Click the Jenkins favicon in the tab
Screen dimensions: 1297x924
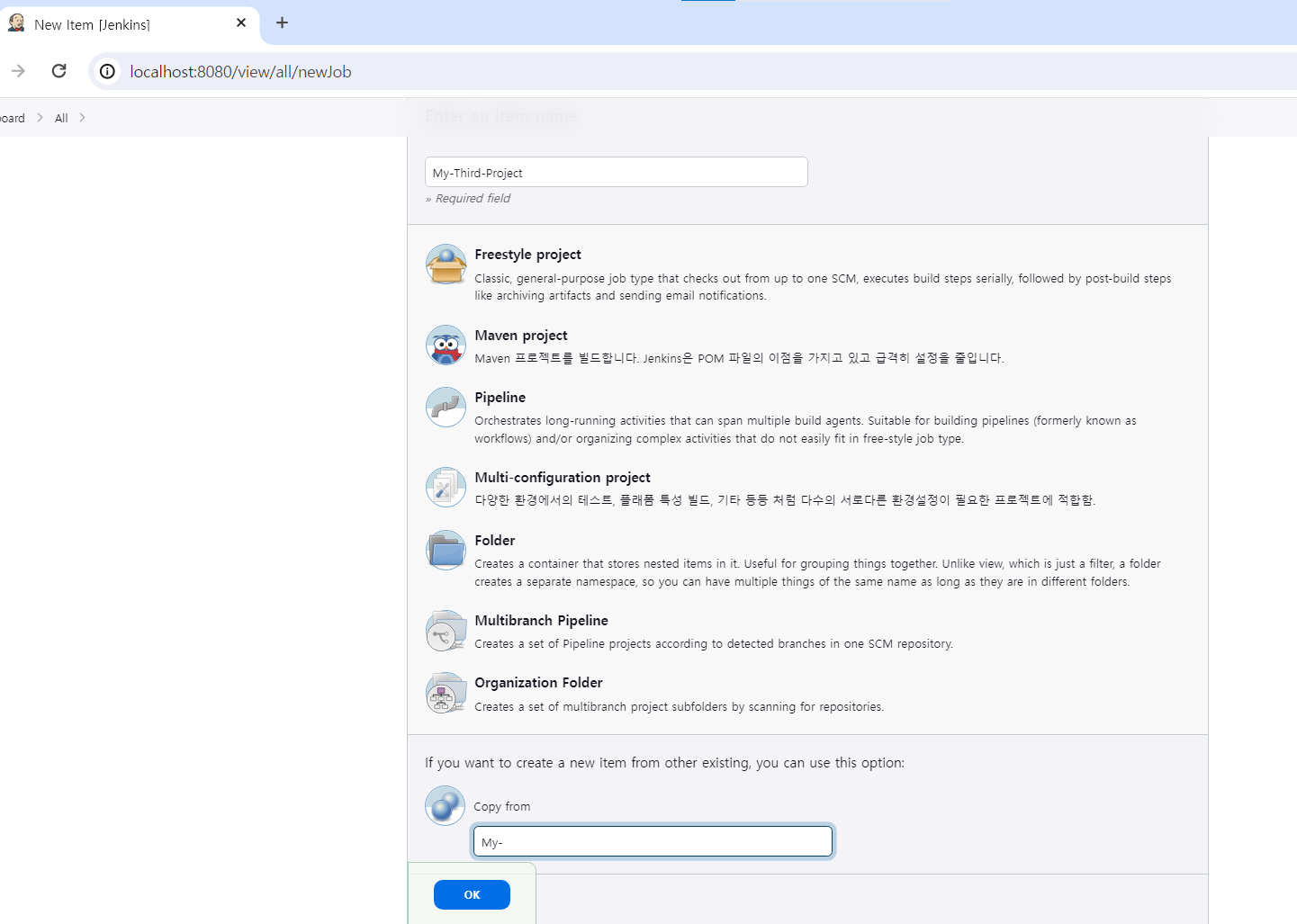click(16, 23)
